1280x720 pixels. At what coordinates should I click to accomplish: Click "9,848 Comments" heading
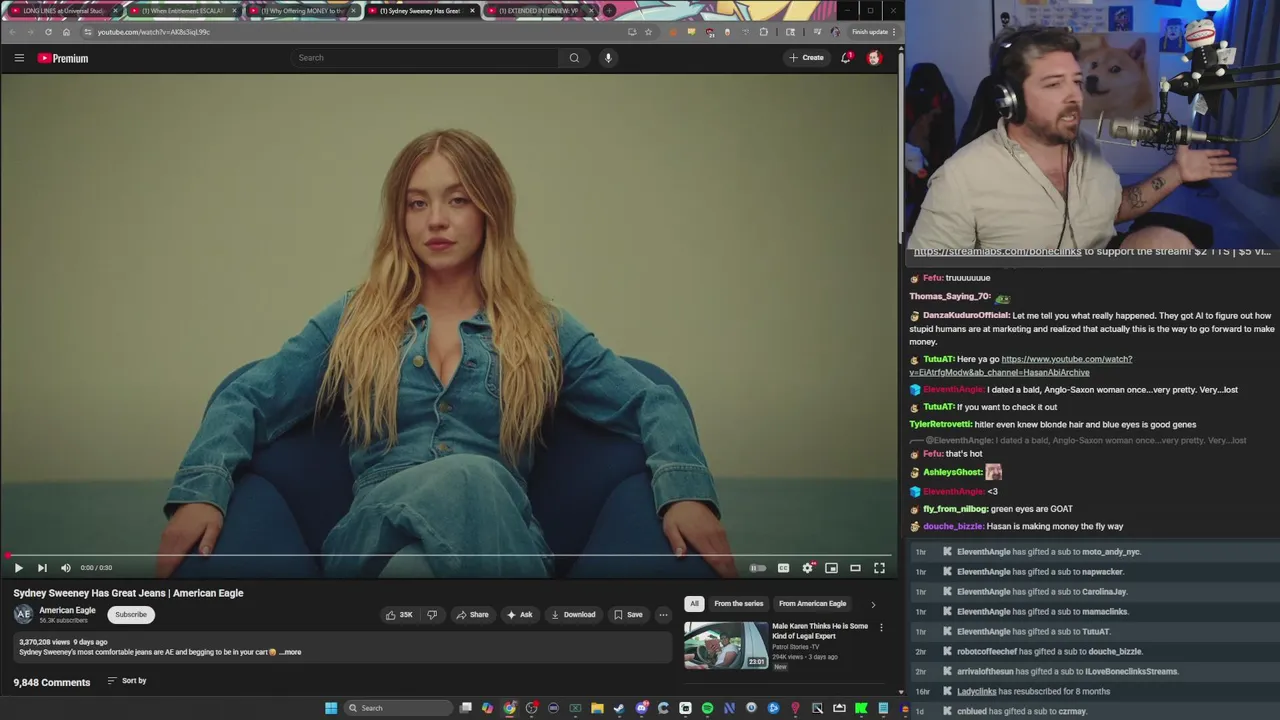[x=52, y=682]
